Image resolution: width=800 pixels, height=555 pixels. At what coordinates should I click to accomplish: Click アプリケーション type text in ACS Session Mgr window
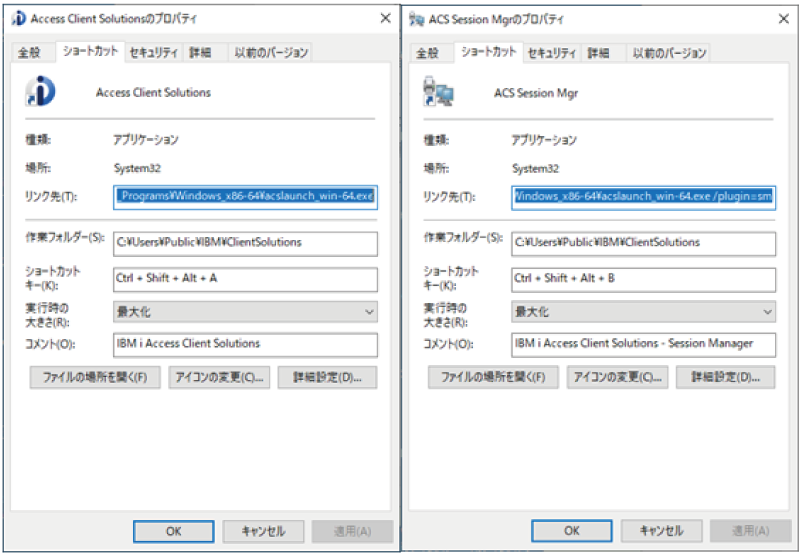(x=544, y=140)
